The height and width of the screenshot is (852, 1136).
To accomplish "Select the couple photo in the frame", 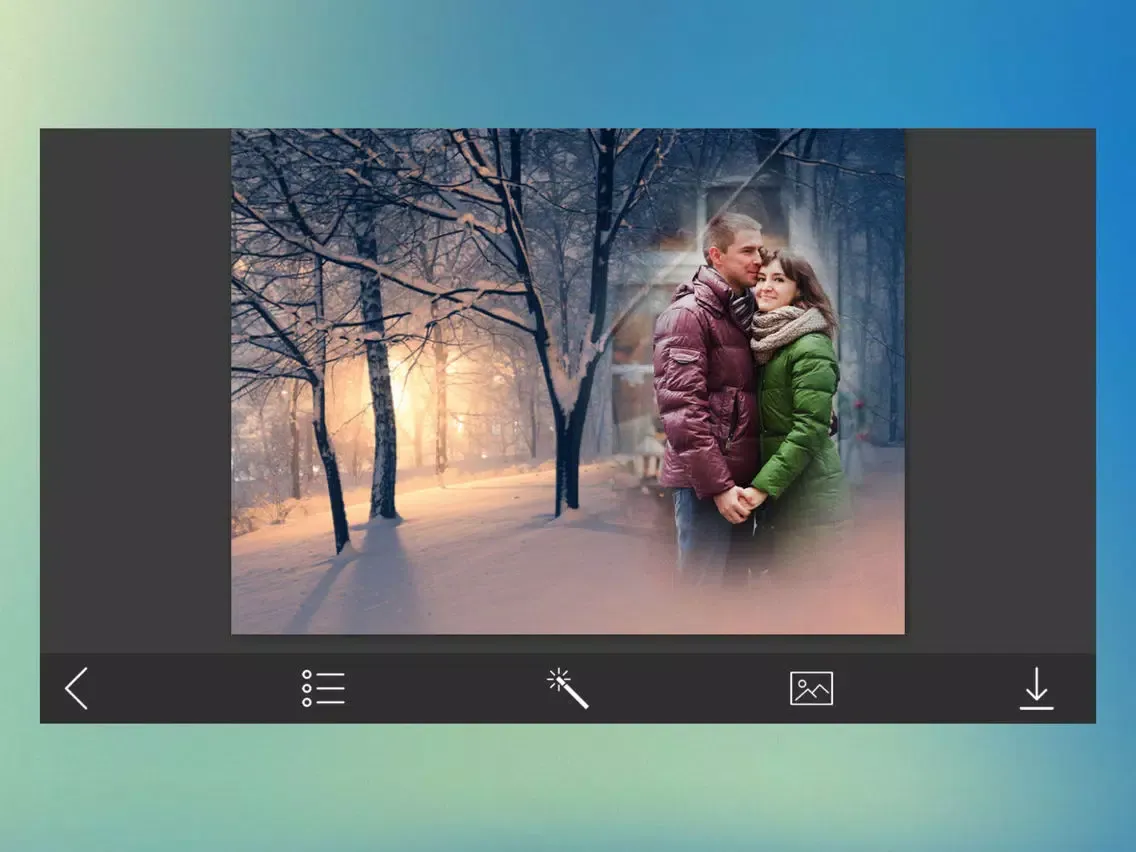I will coord(751,400).
